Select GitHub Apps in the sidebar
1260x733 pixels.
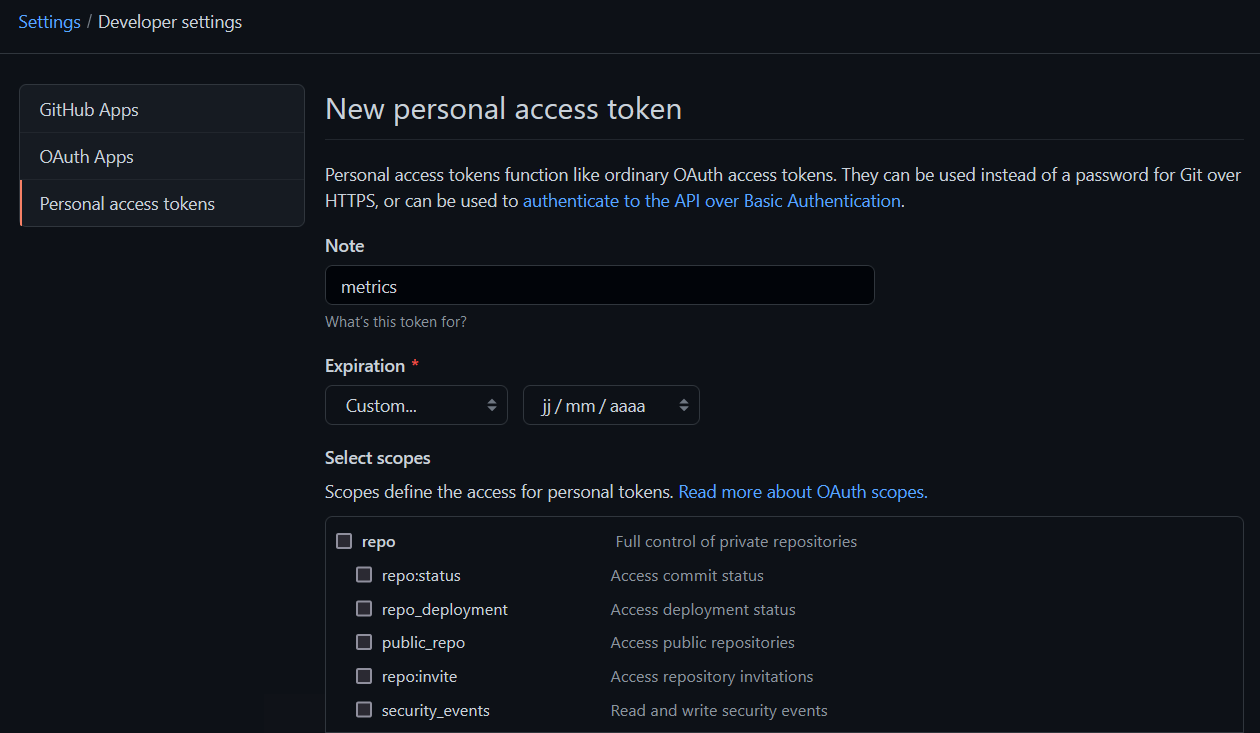88,110
